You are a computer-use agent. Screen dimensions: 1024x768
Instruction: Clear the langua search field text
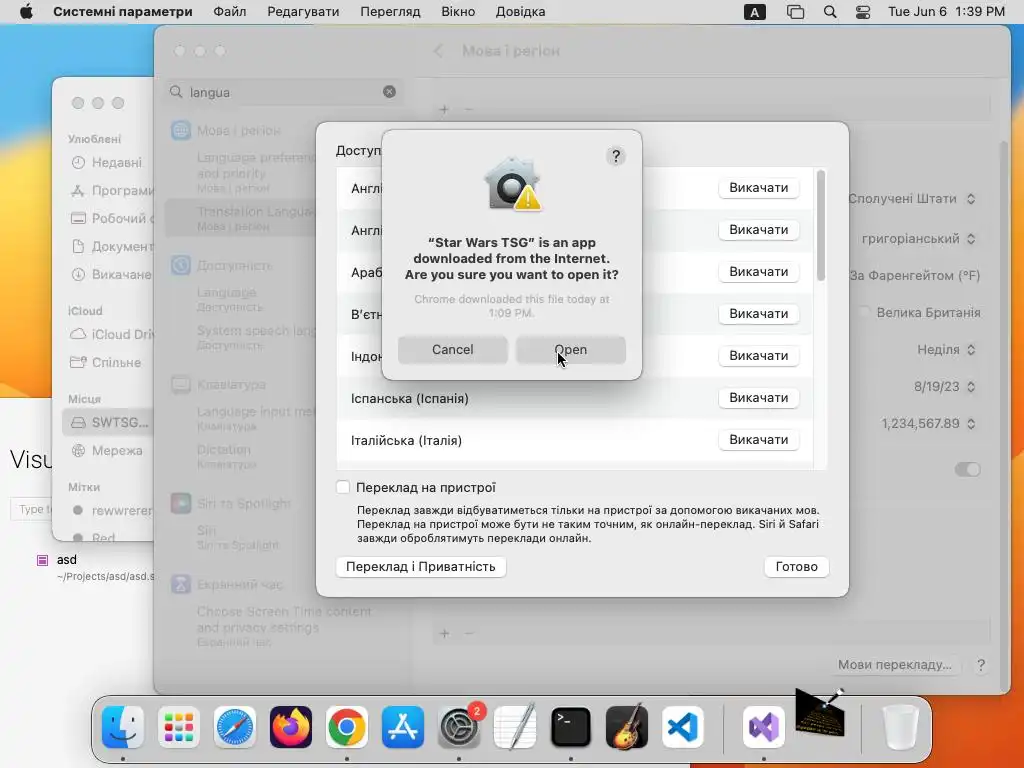click(x=389, y=92)
